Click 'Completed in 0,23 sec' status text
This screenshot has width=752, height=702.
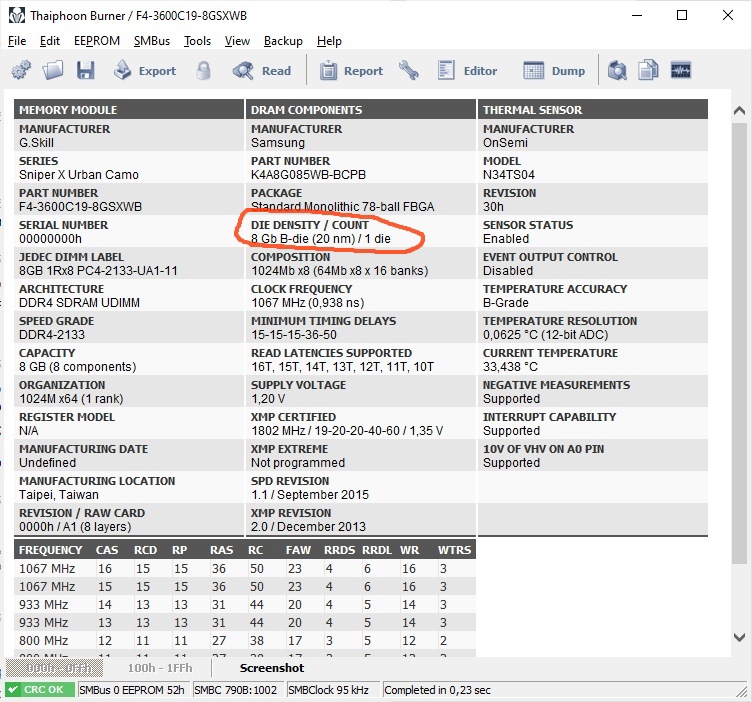[437, 690]
